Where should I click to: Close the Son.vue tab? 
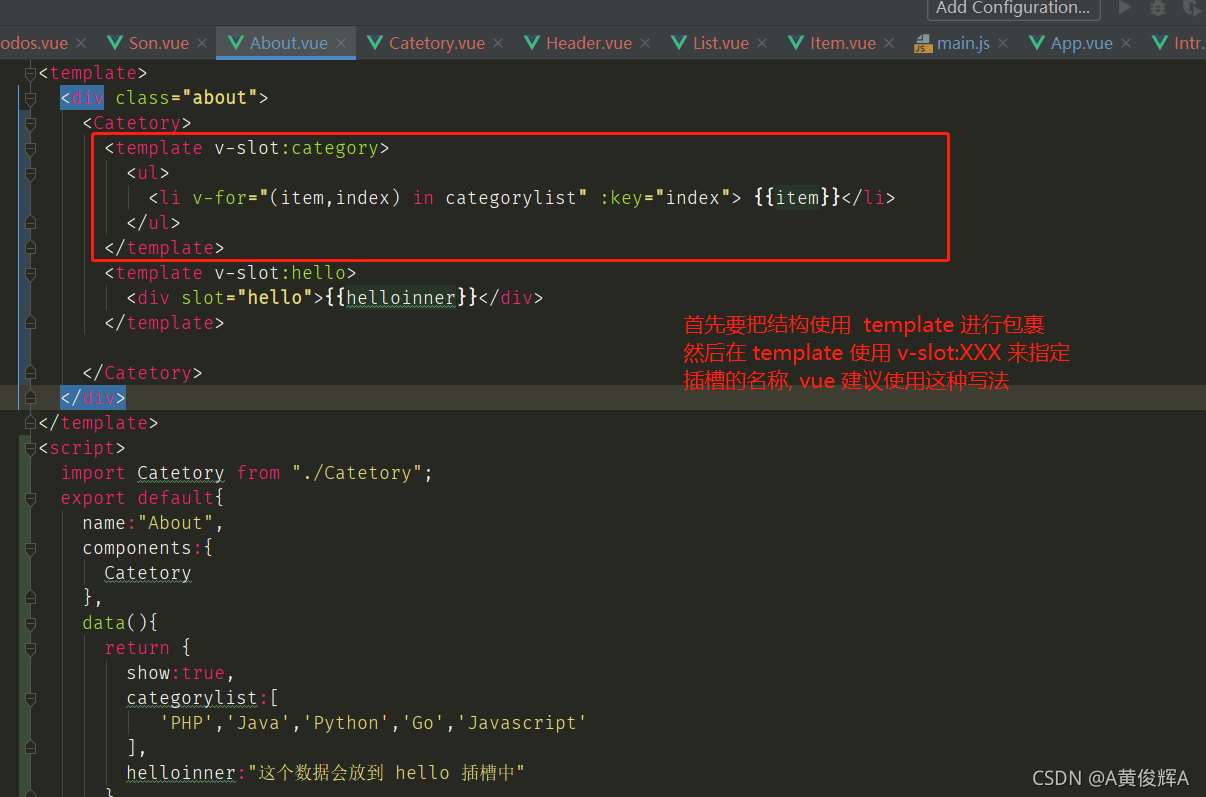(x=202, y=44)
